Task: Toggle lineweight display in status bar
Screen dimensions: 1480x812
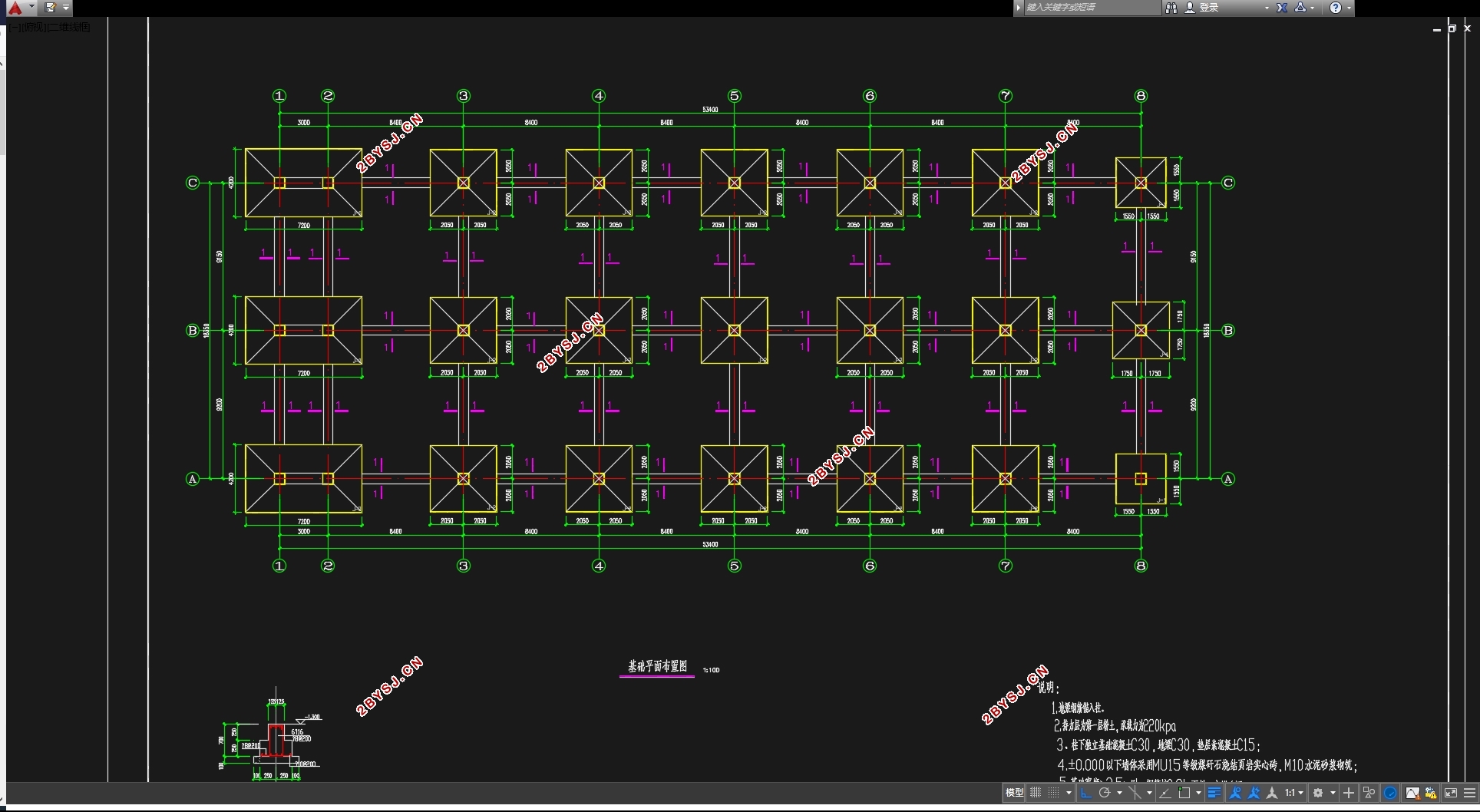Action: coord(1214,793)
